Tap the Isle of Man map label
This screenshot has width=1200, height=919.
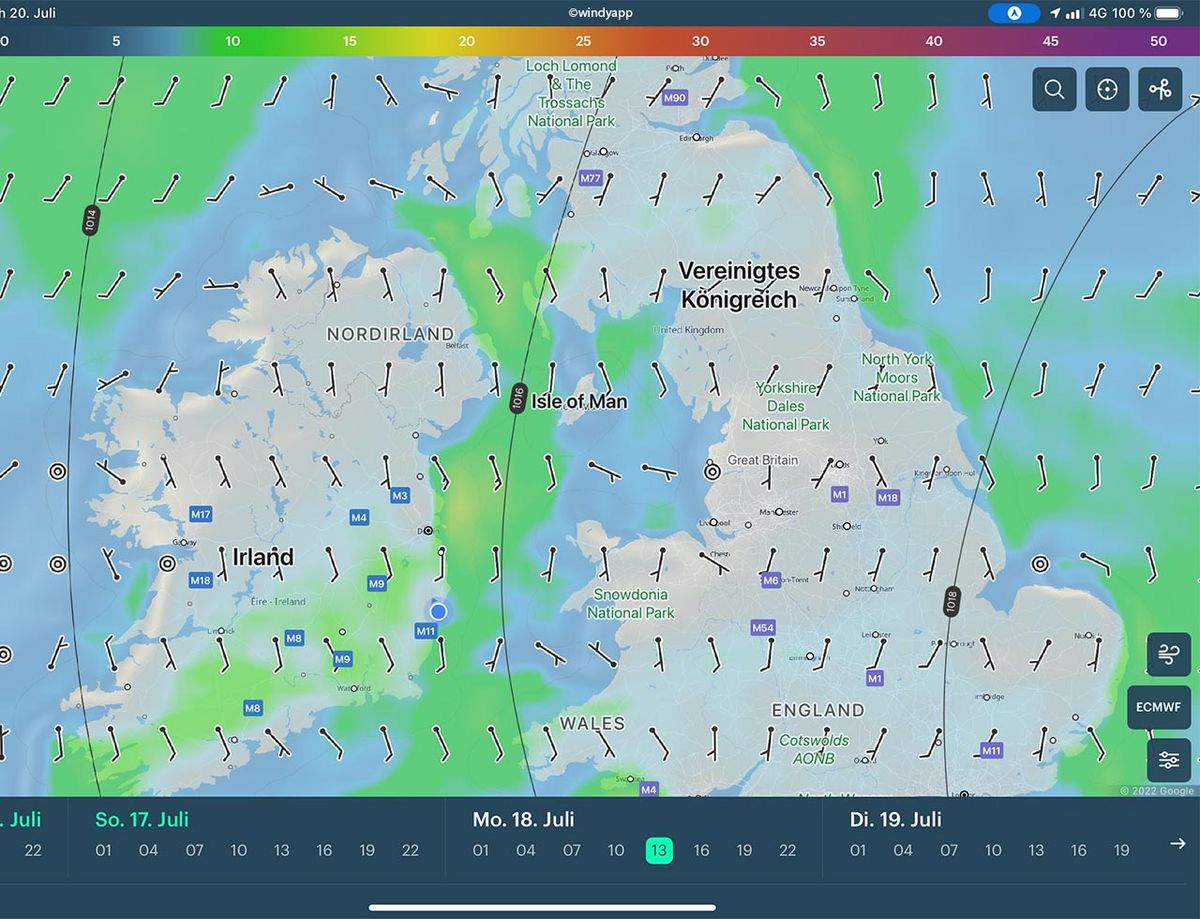(x=580, y=402)
